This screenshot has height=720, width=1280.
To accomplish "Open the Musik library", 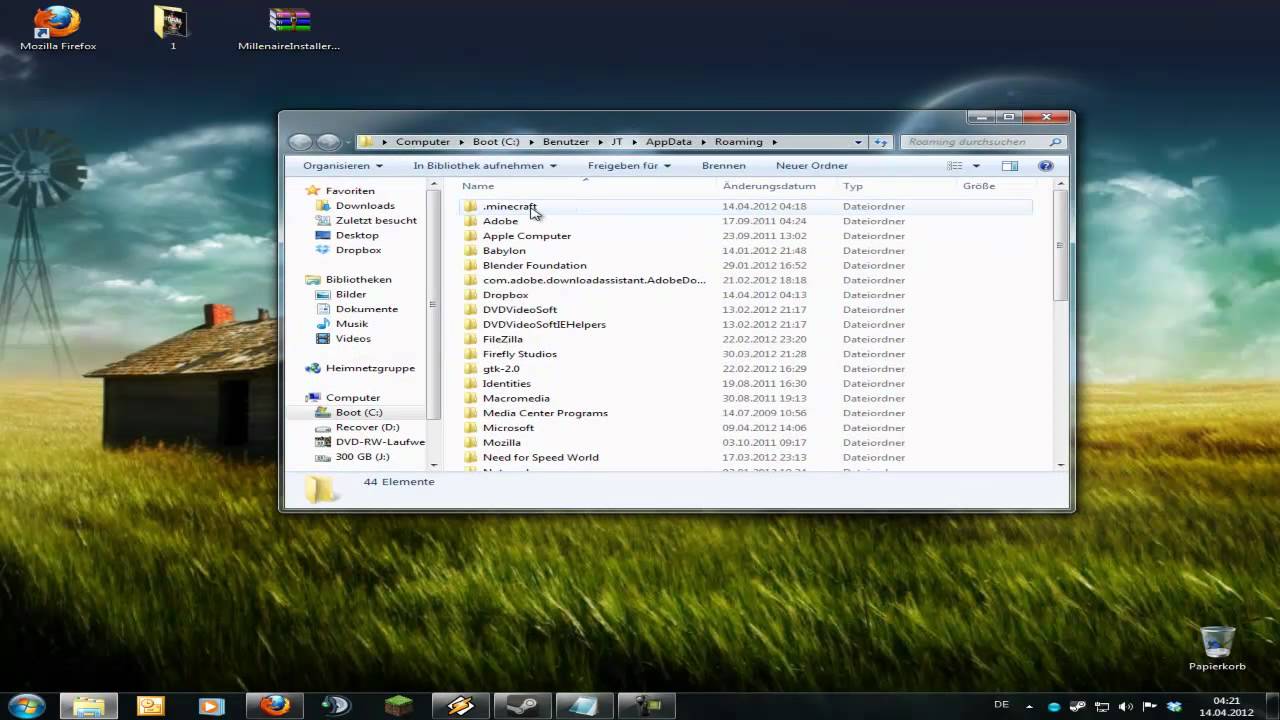I will (x=352, y=324).
